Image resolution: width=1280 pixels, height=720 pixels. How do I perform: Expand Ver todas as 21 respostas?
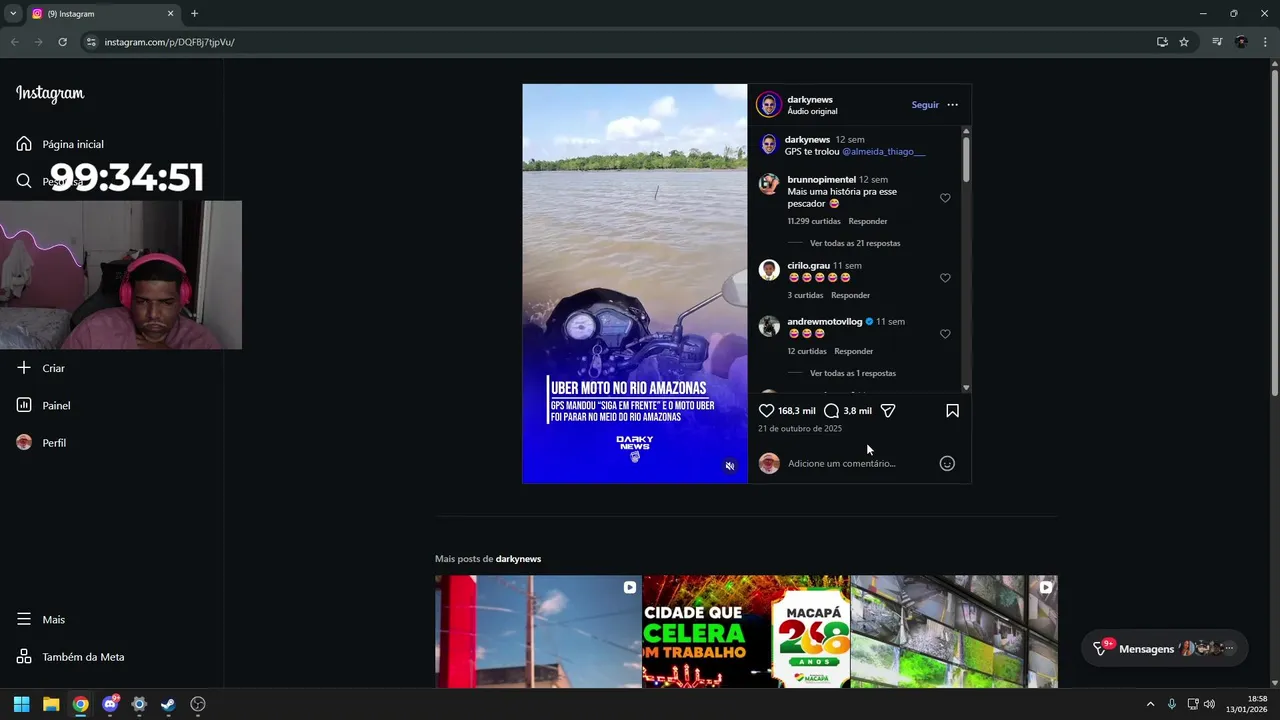click(855, 243)
